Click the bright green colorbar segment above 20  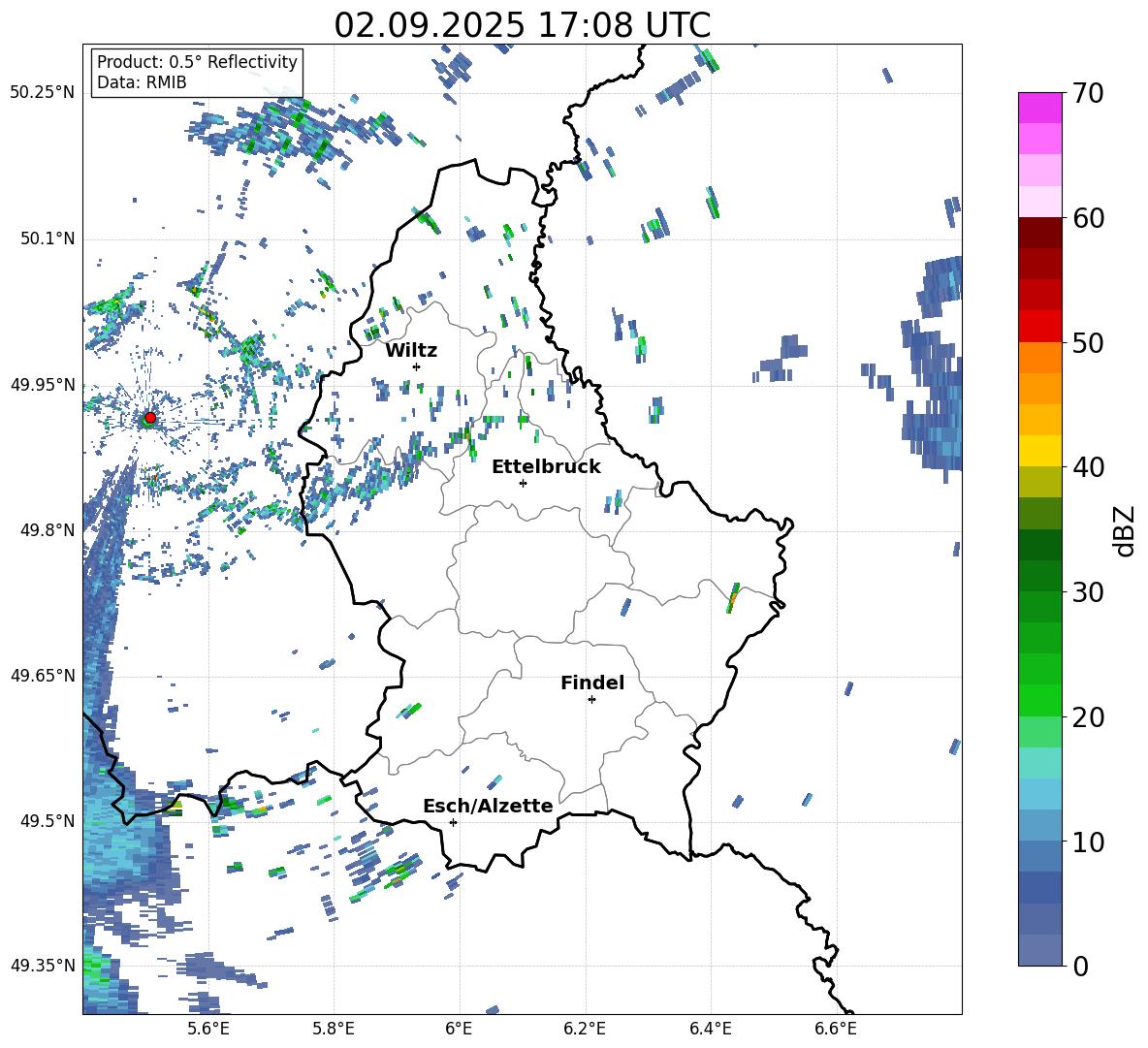[x=1039, y=700]
